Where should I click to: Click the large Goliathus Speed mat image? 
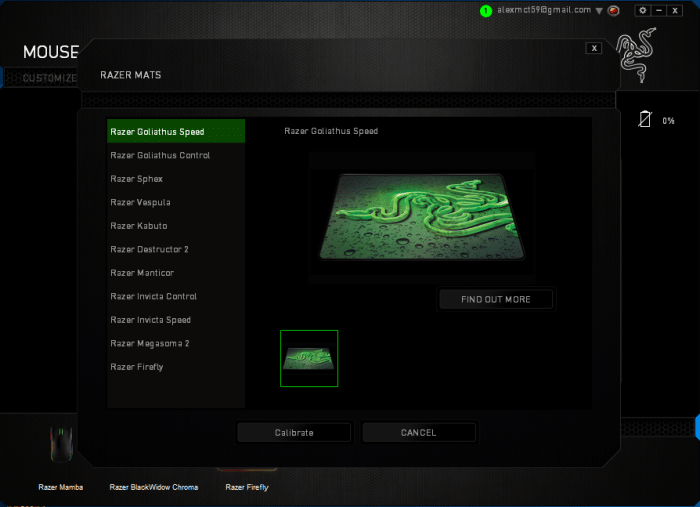422,217
